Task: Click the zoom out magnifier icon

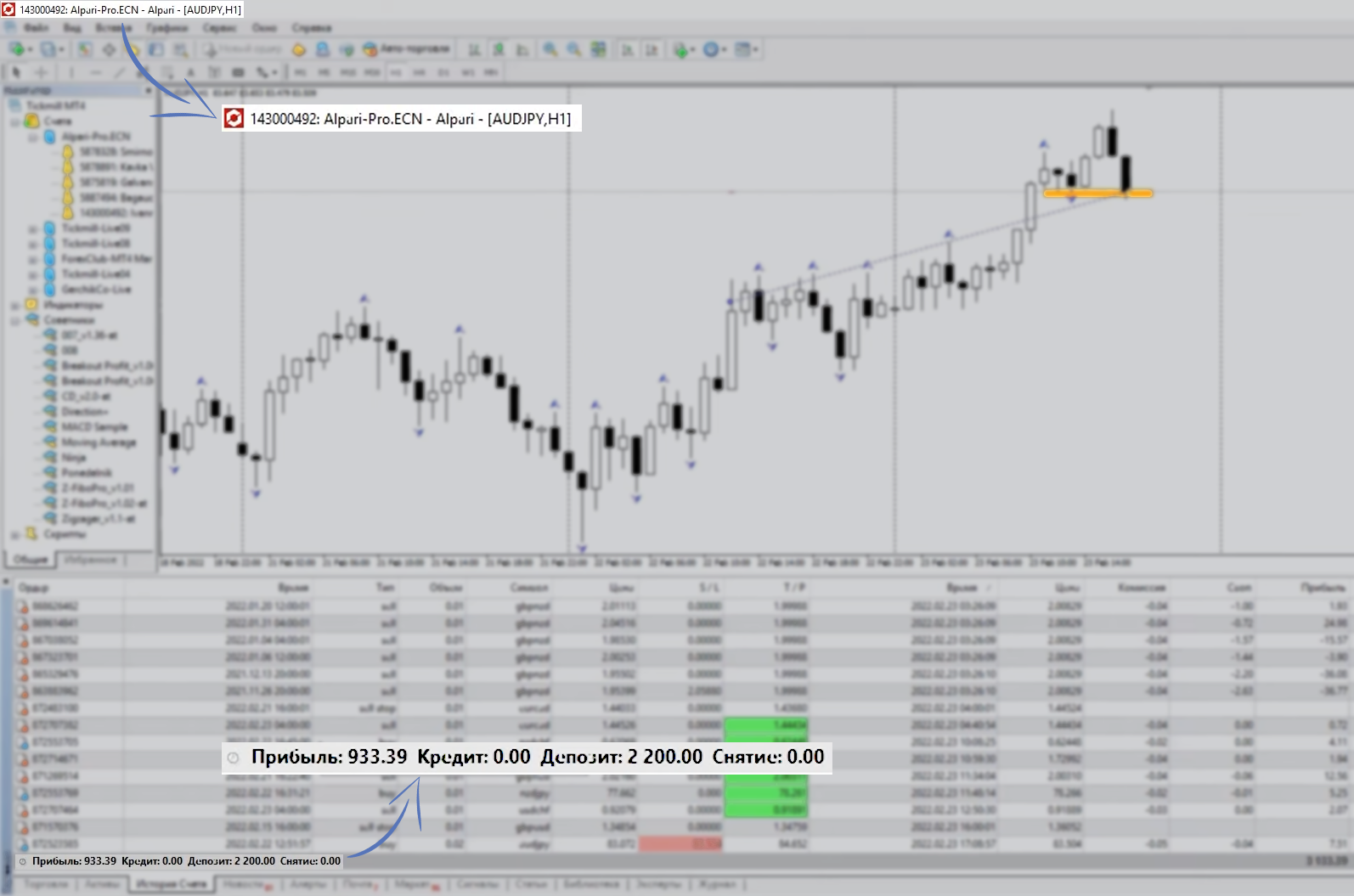Action: pos(574,49)
